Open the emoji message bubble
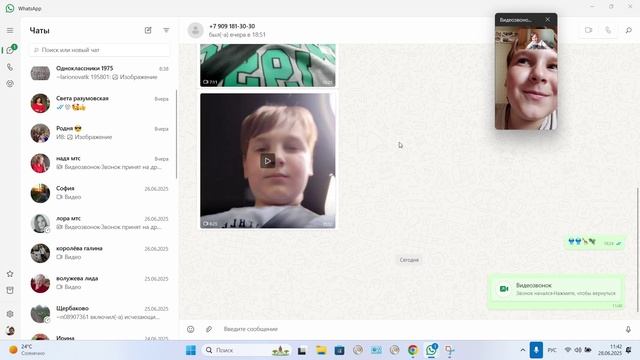 [x=595, y=242]
